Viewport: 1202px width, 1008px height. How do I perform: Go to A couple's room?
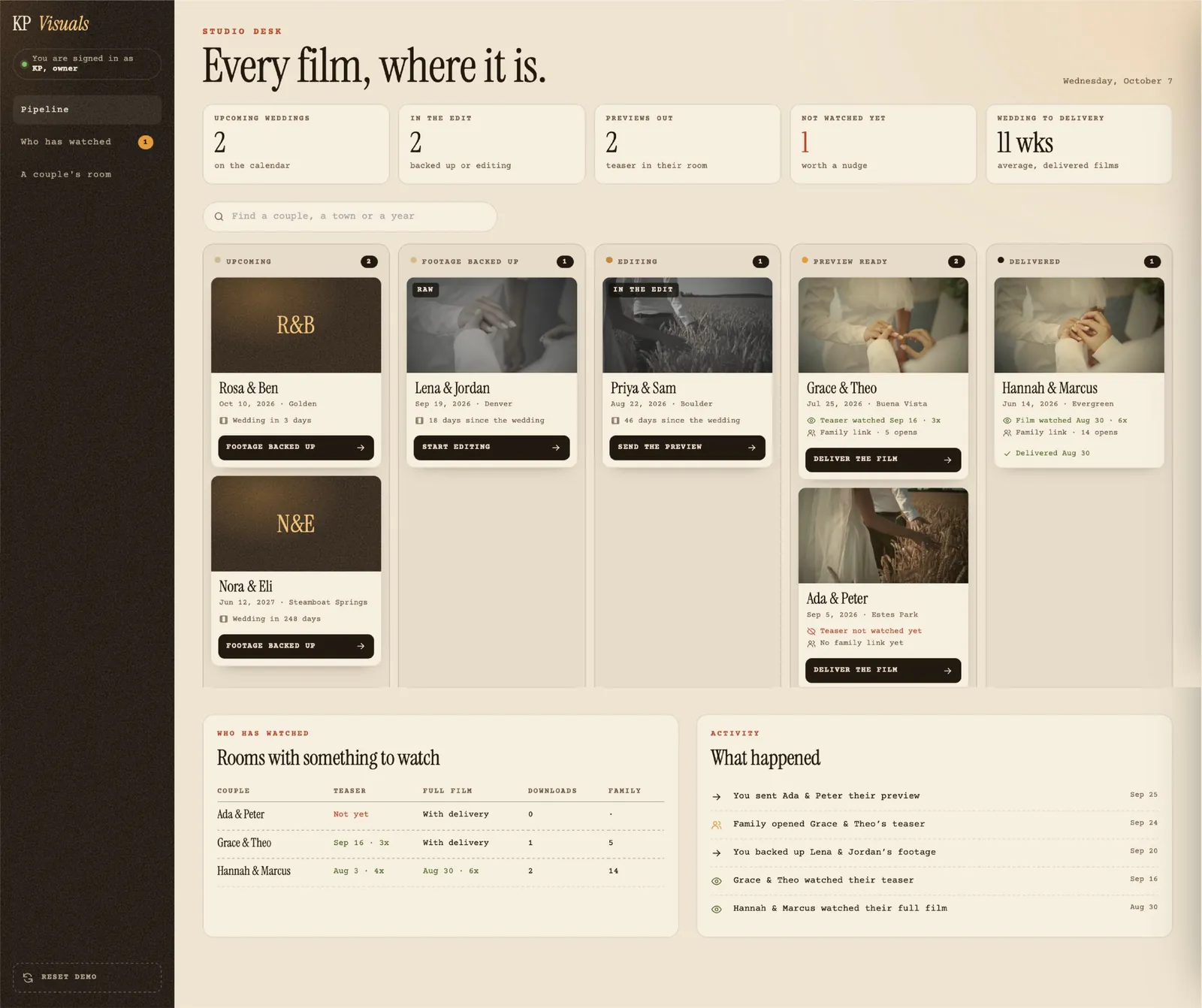pos(87,174)
